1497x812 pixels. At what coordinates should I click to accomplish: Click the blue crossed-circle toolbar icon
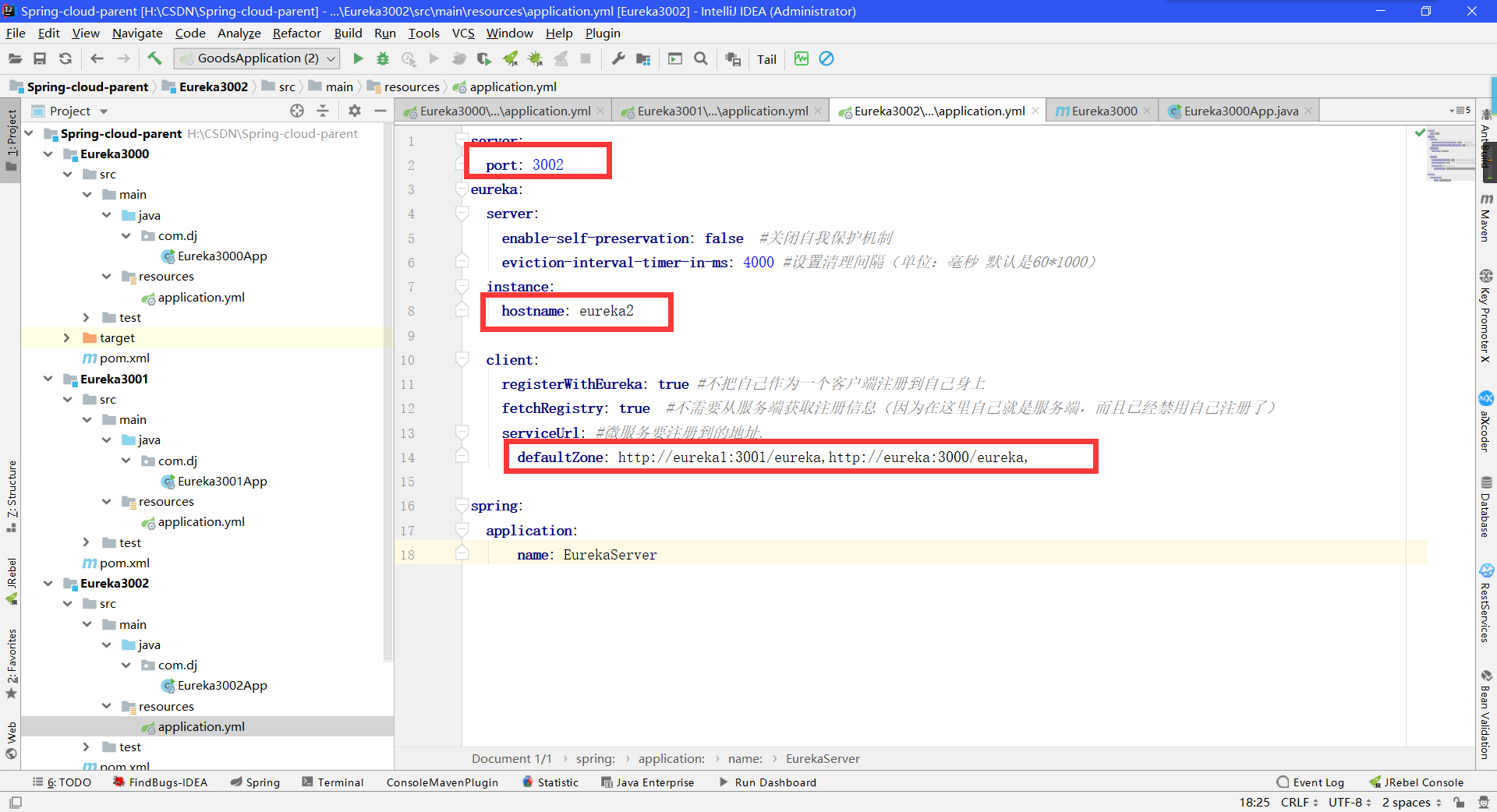(826, 58)
